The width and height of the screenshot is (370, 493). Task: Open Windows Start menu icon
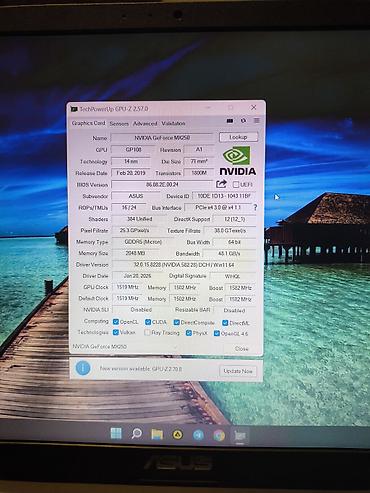[x=116, y=433]
